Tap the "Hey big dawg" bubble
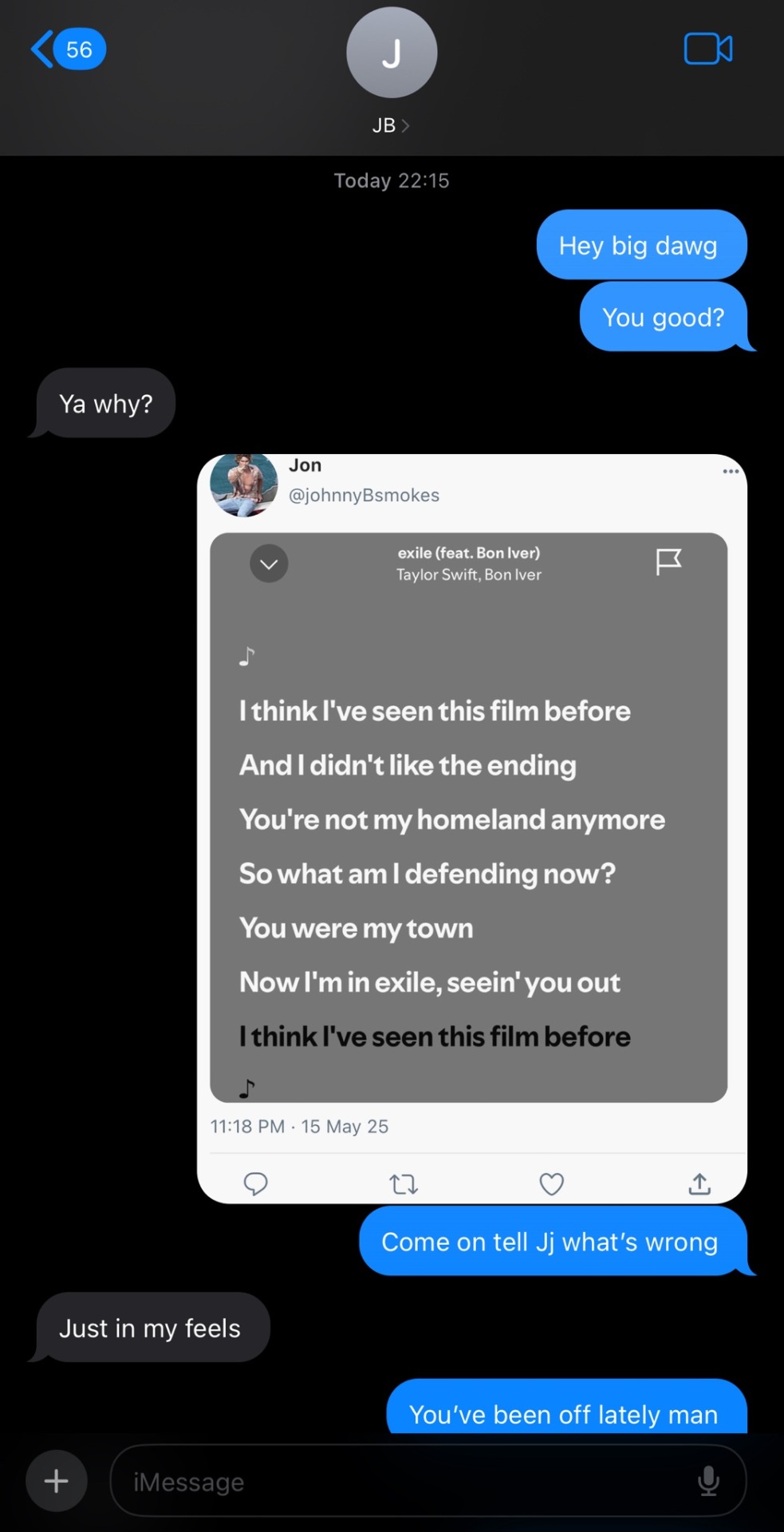Viewport: 784px width, 1532px height. click(x=638, y=246)
